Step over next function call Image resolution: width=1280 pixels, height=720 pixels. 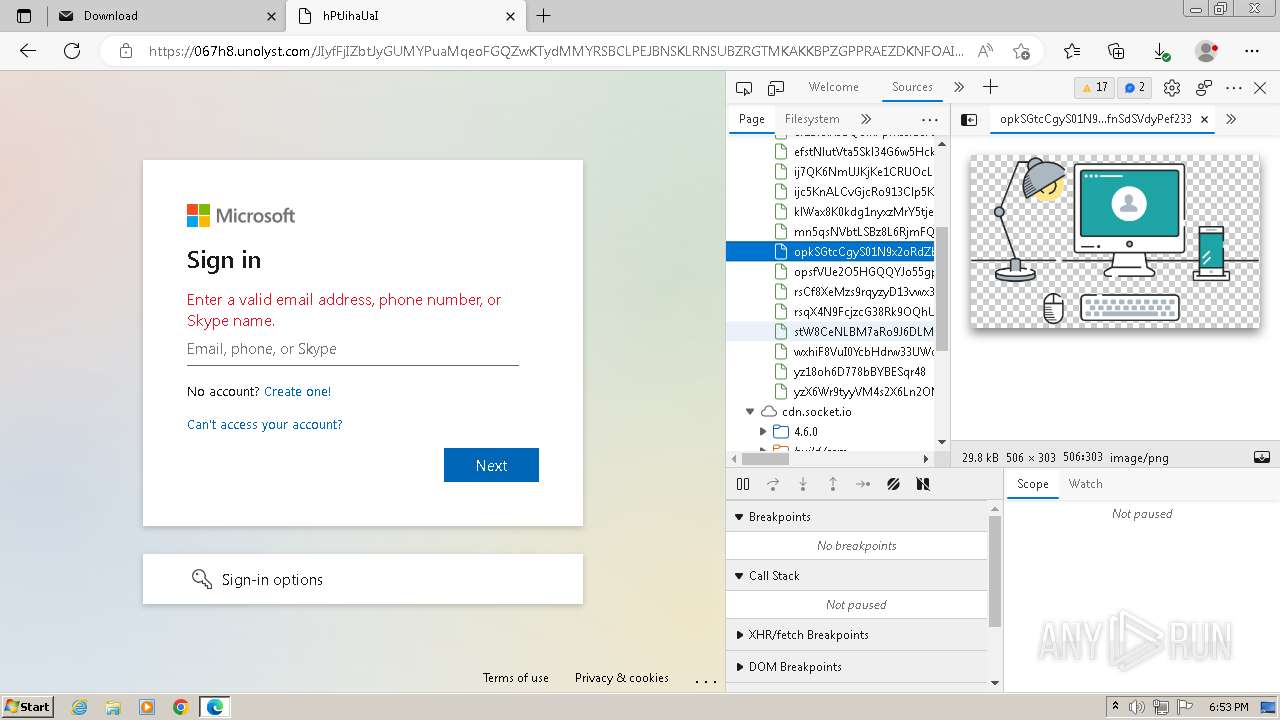click(773, 484)
